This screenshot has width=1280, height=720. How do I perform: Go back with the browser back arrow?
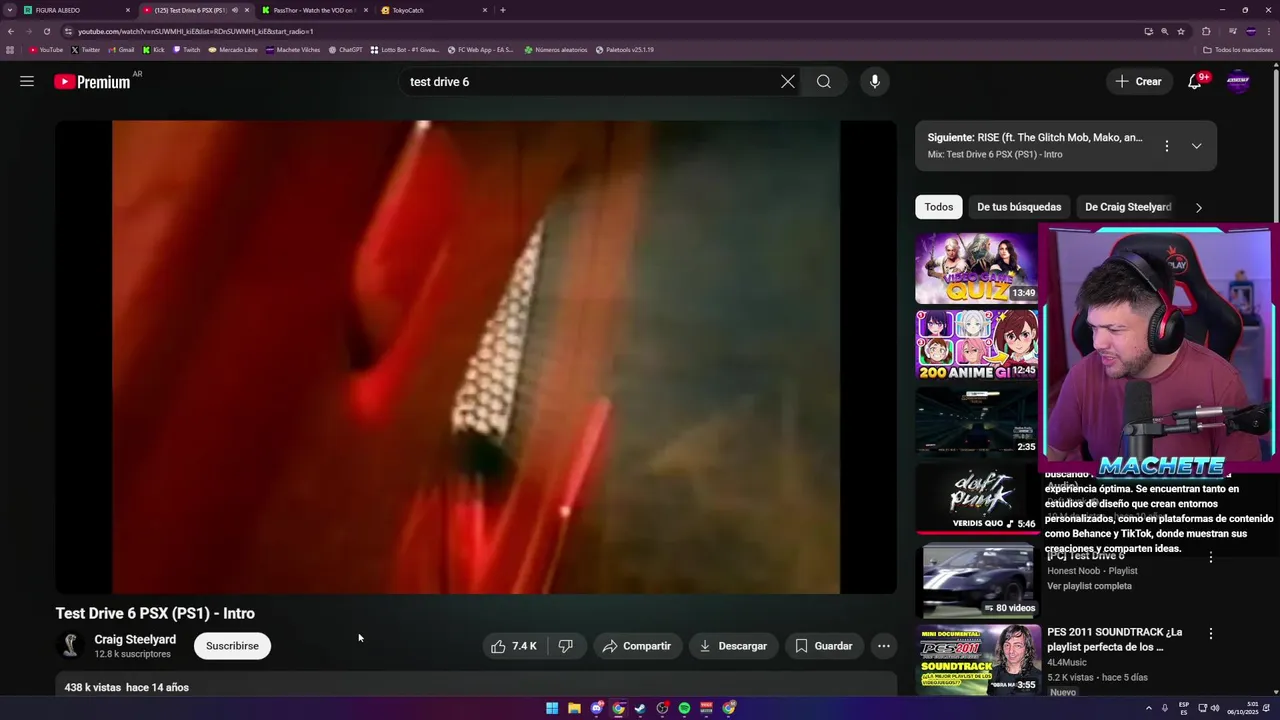[x=11, y=31]
